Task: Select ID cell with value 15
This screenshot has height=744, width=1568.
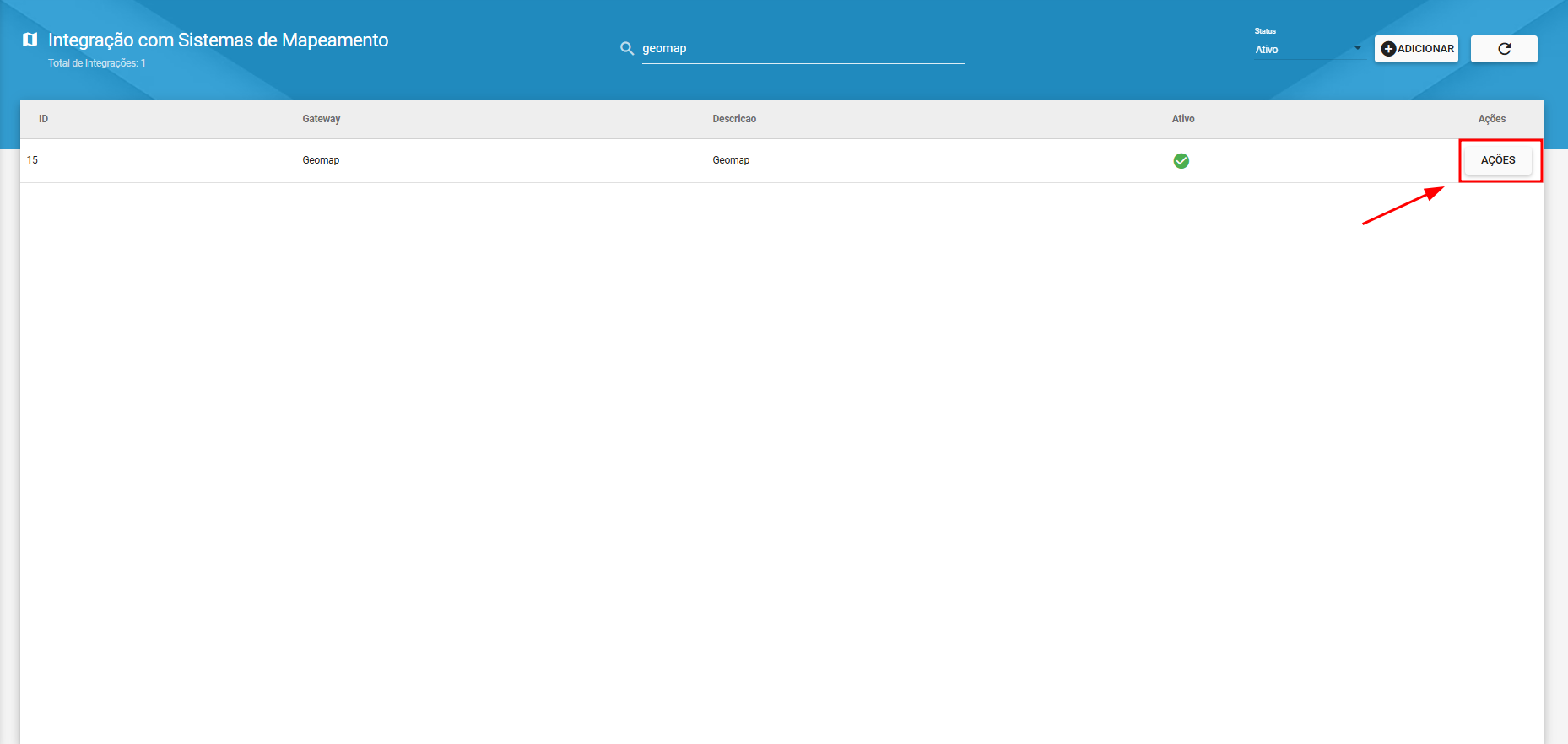Action: (32, 160)
